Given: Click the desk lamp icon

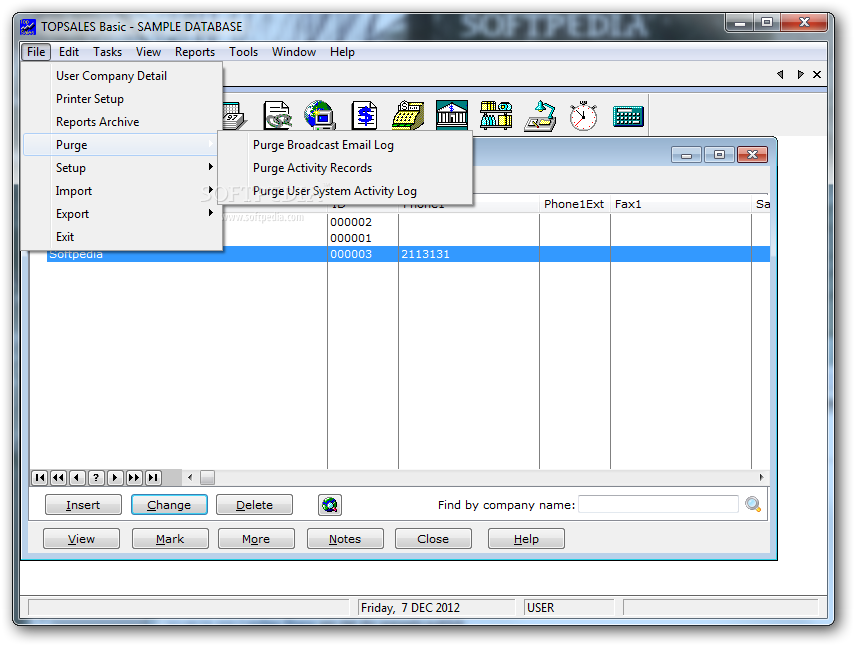Looking at the screenshot, I should (540, 116).
